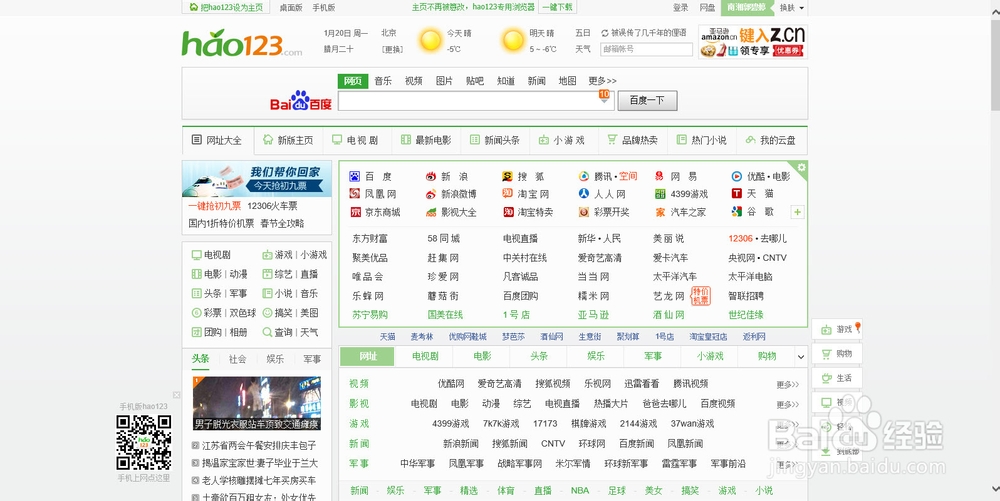Click today's sunny weather icon
Screen dimensions: 1000x501
coord(430,41)
